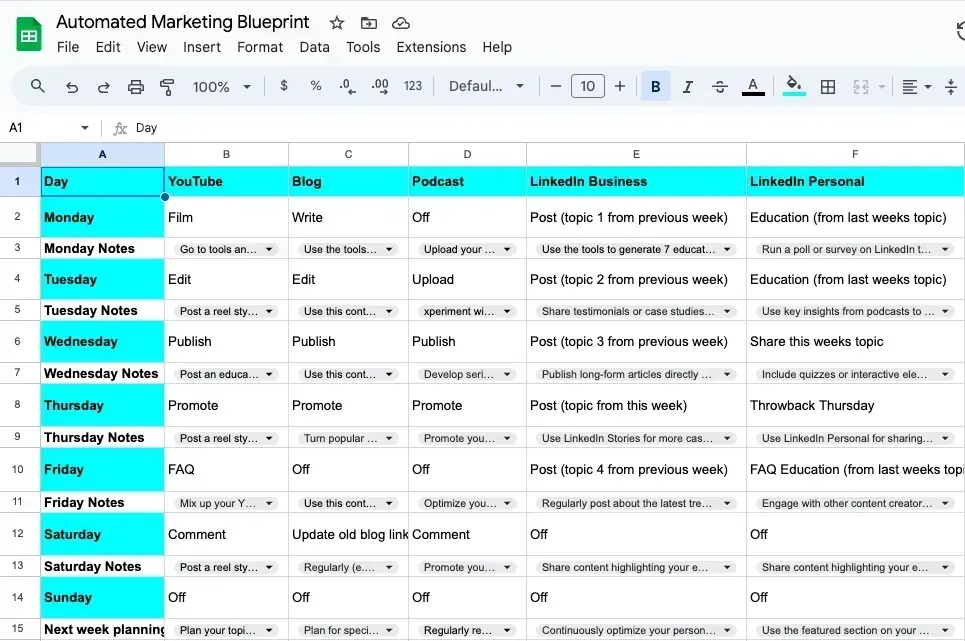Click the merge cells icon
The image size is (965, 641).
[x=860, y=87]
